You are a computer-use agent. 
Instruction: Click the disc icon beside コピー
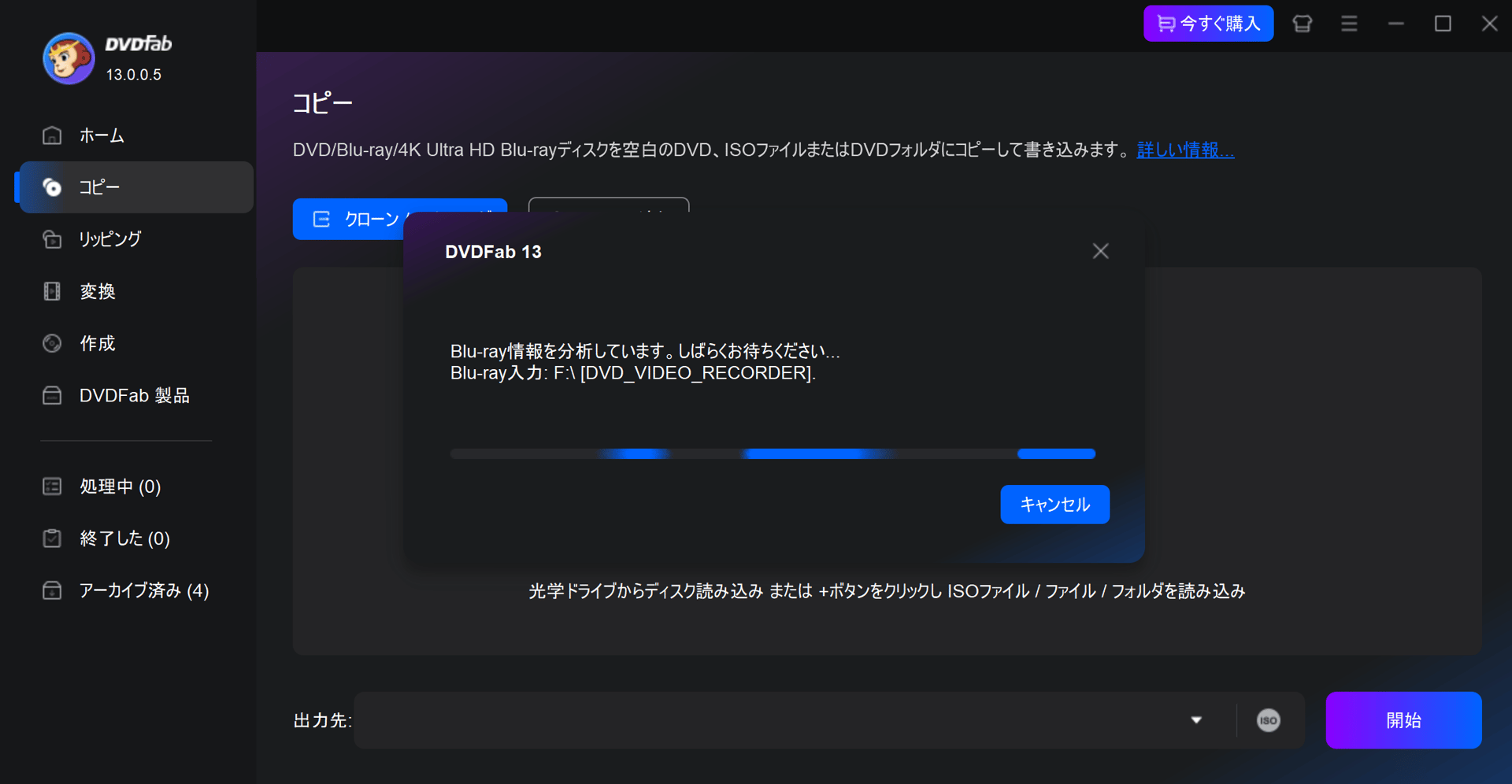click(x=52, y=187)
